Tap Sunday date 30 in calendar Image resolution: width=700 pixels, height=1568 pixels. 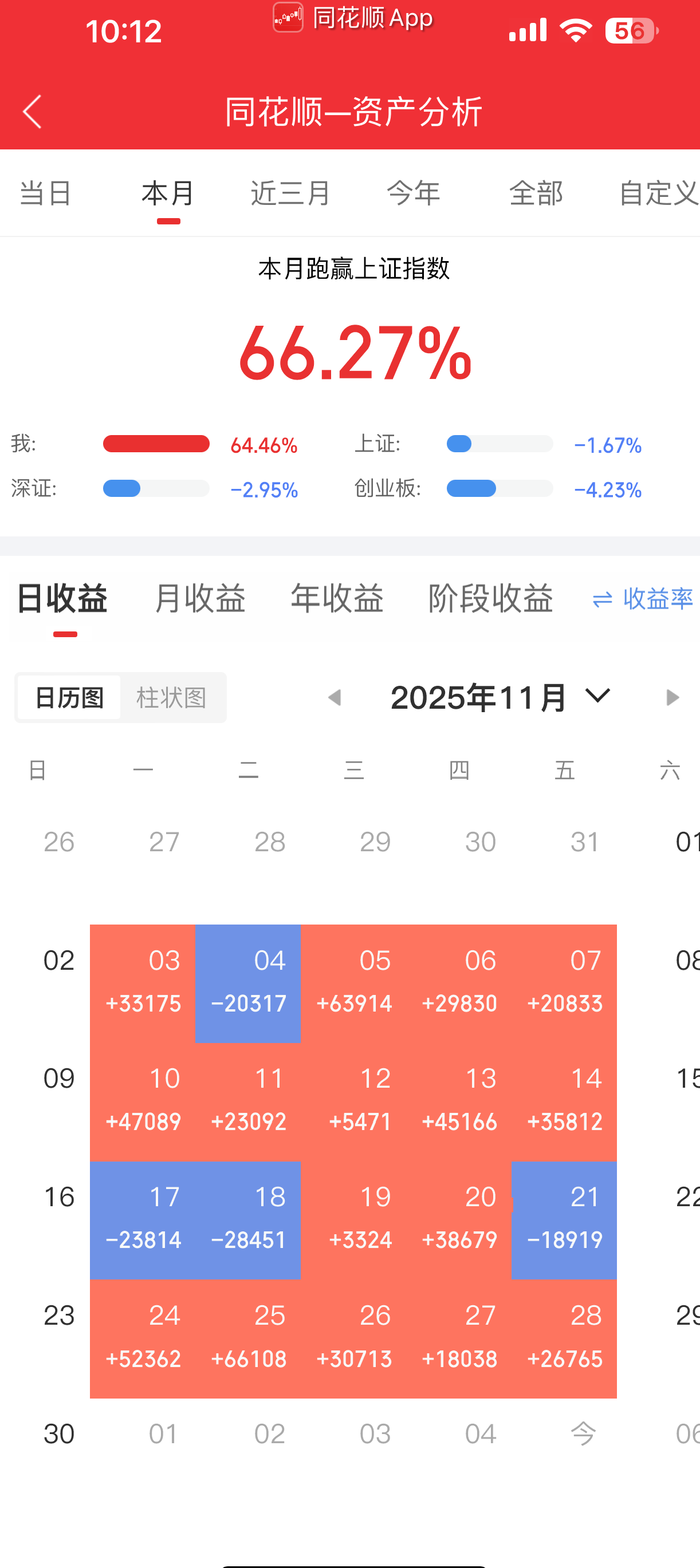coord(59,1434)
